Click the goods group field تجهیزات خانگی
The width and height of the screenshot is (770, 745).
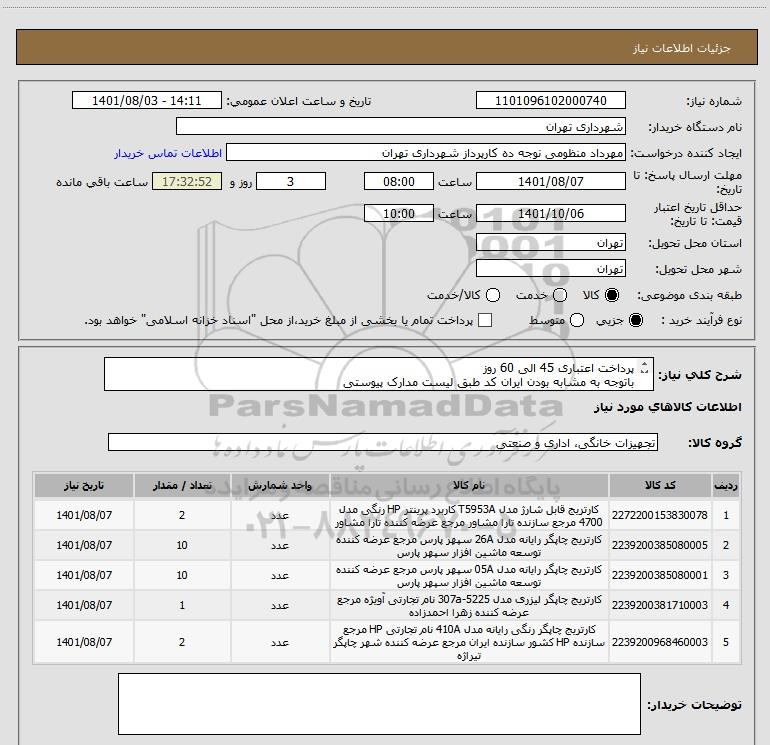click(x=383, y=442)
